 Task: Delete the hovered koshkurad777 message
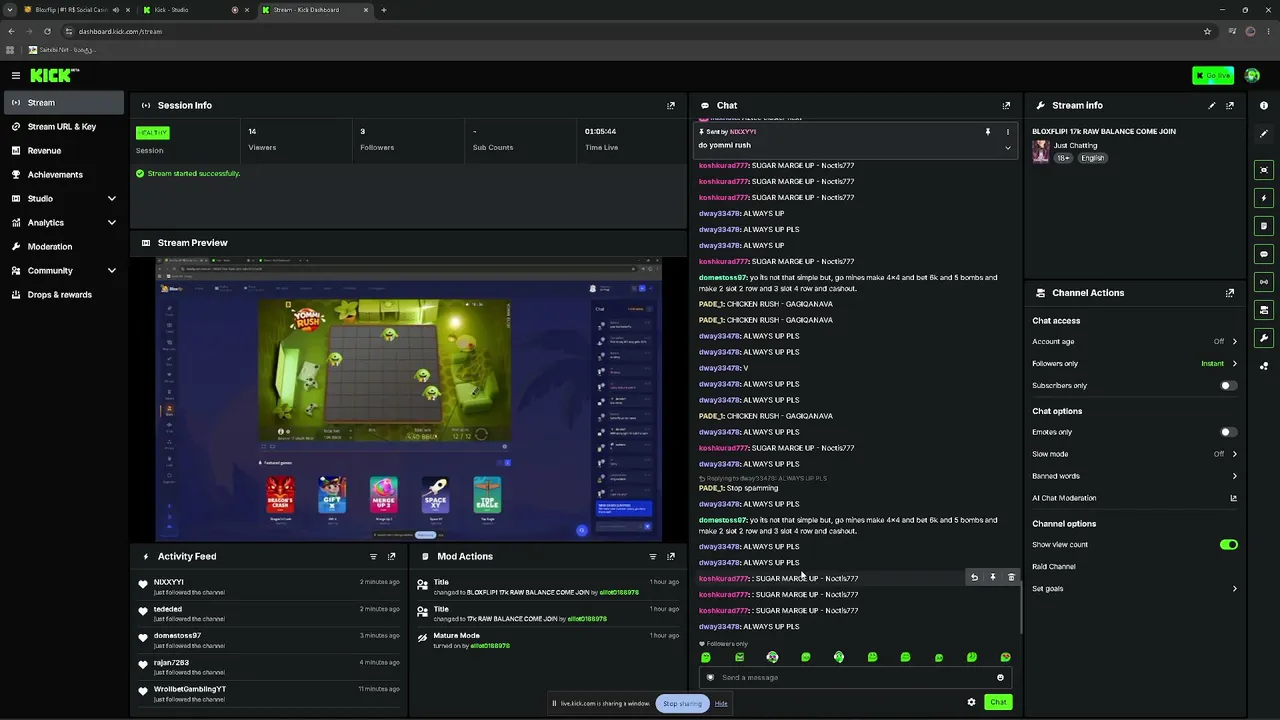1011,577
